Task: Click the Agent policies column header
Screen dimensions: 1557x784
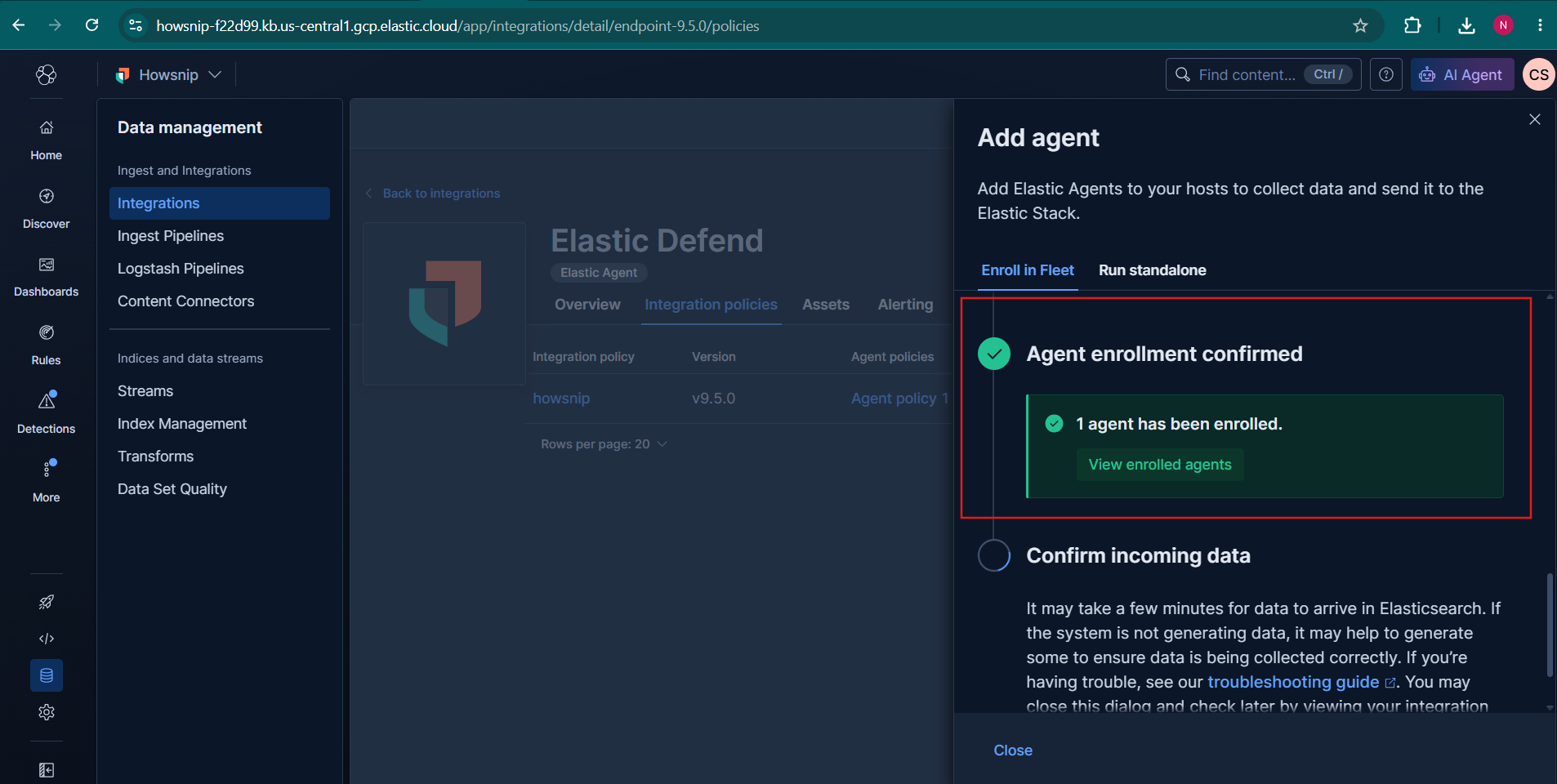Action: point(892,357)
